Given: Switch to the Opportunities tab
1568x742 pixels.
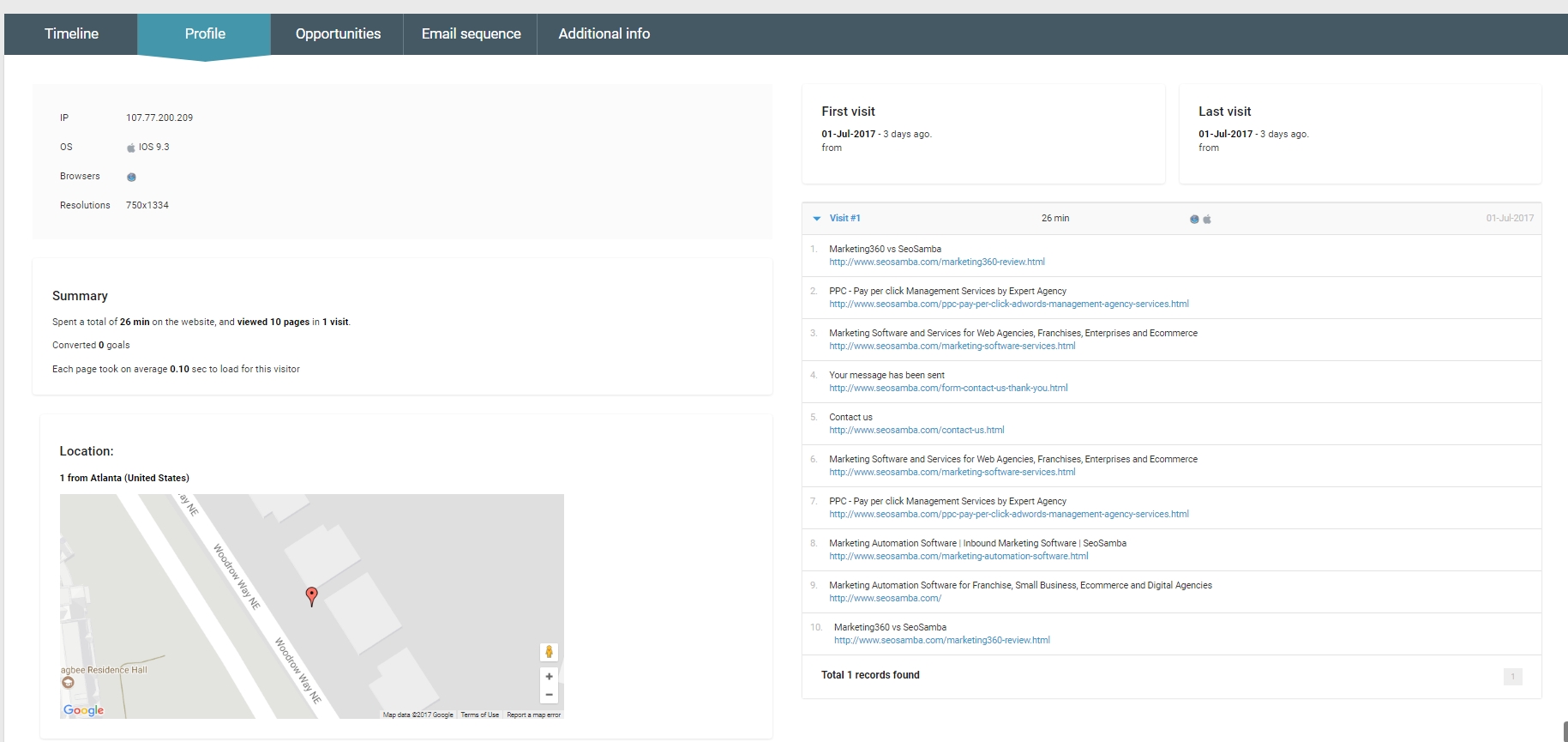Looking at the screenshot, I should click(x=338, y=33).
